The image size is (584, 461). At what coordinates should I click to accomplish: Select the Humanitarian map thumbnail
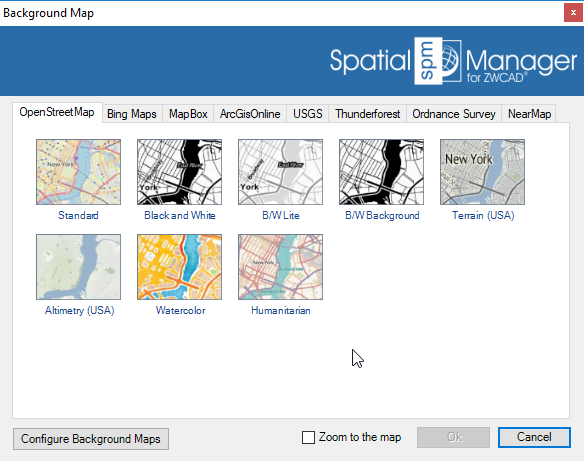coord(280,267)
